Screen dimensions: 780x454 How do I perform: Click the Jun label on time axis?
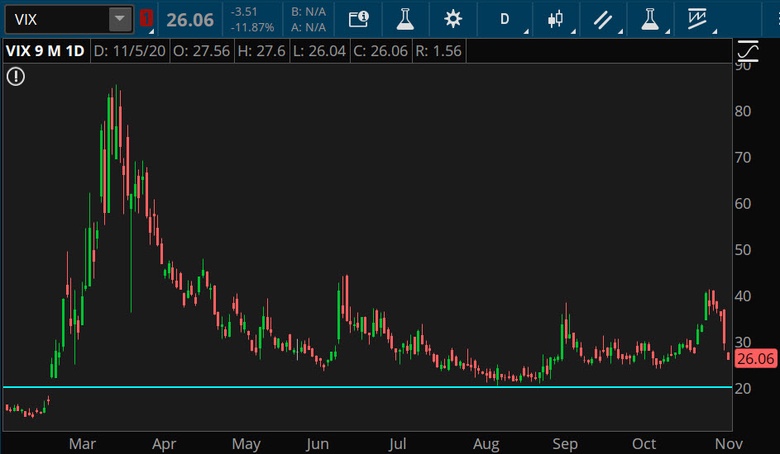317,444
